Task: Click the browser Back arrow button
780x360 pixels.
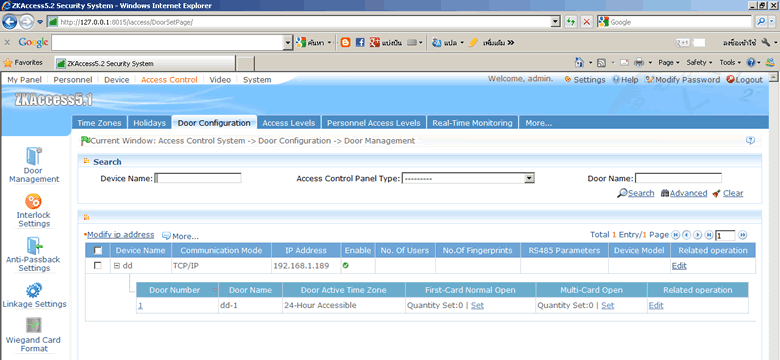Action: [x=9, y=22]
